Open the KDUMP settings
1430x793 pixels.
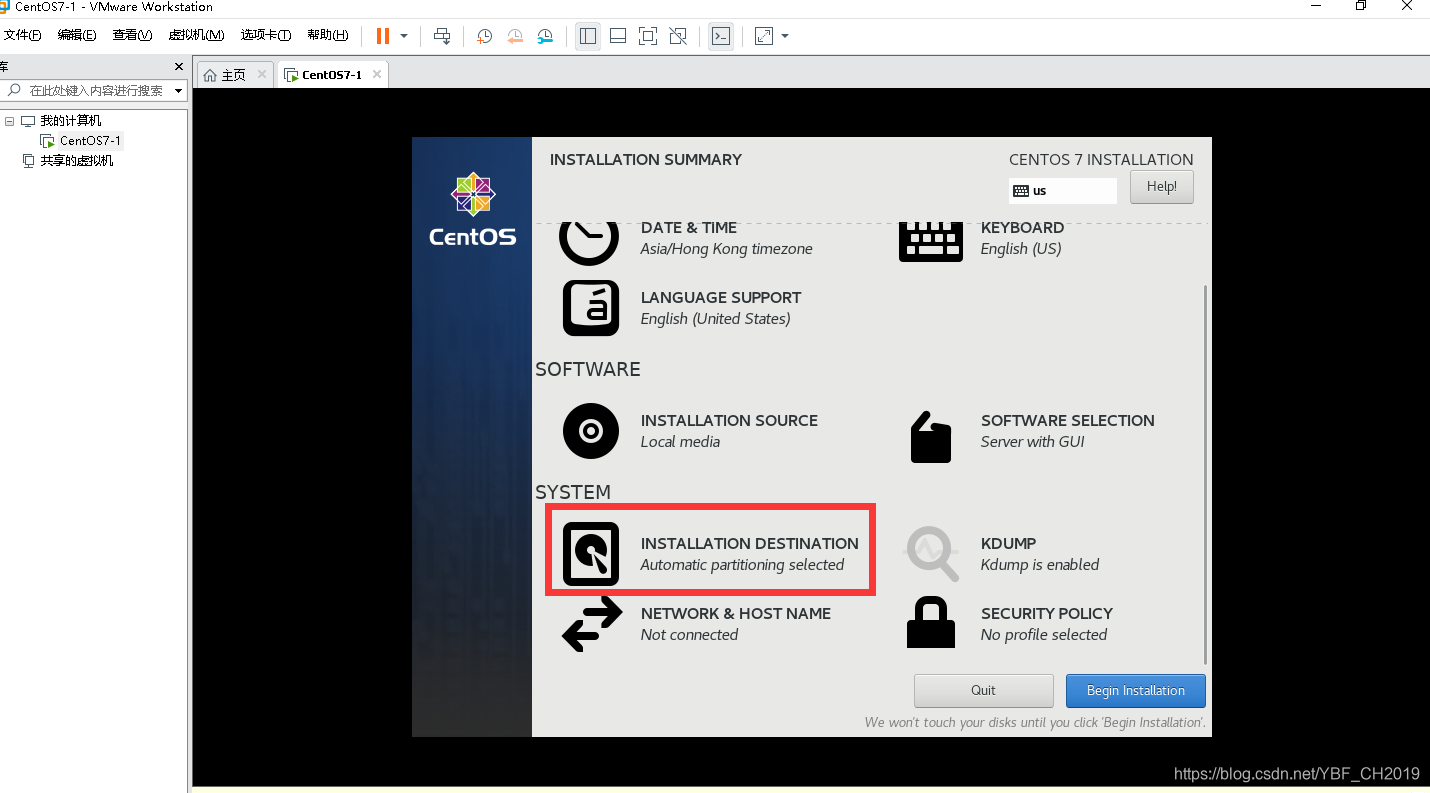coord(1002,554)
